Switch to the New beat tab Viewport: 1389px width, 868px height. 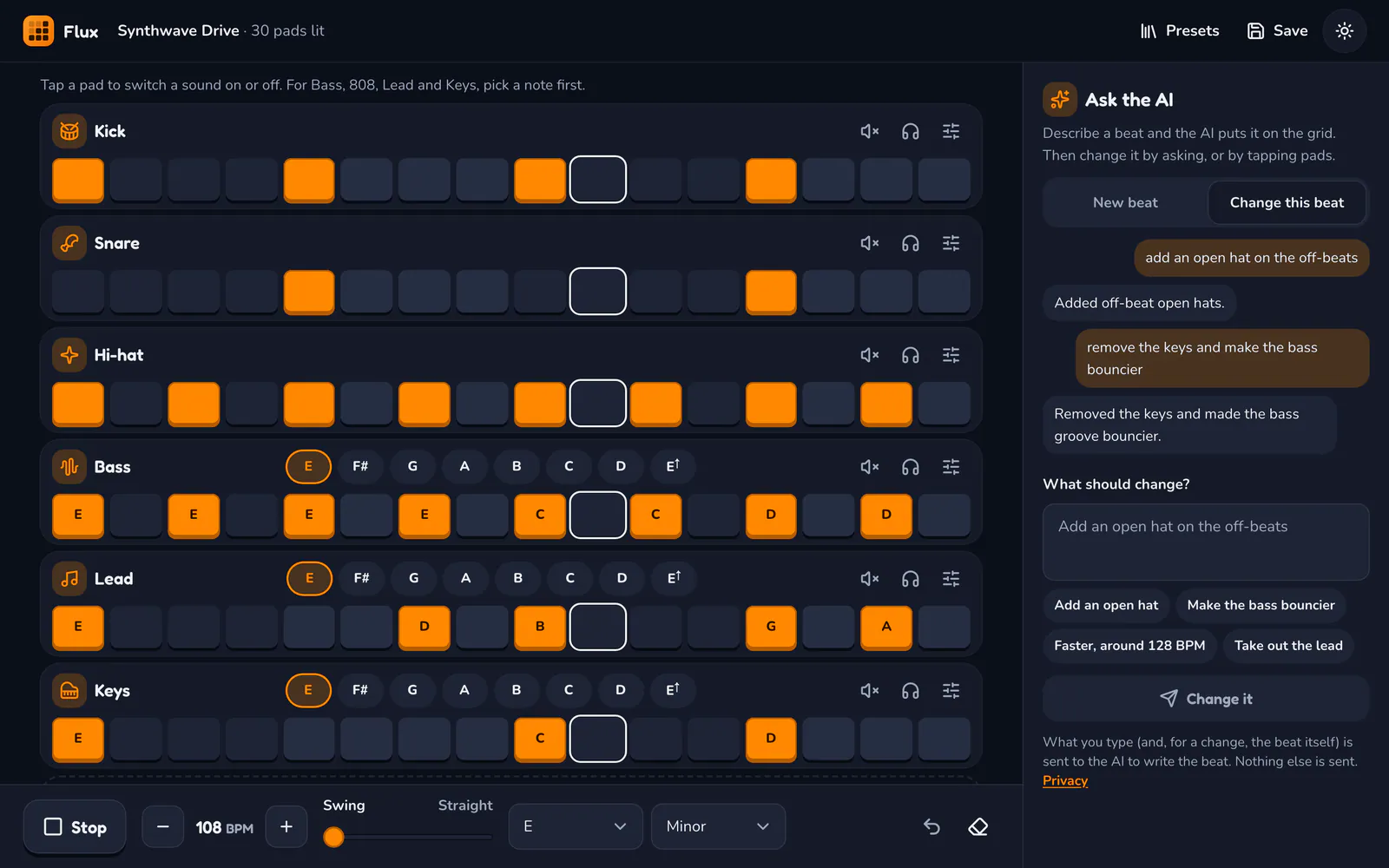tap(1125, 202)
